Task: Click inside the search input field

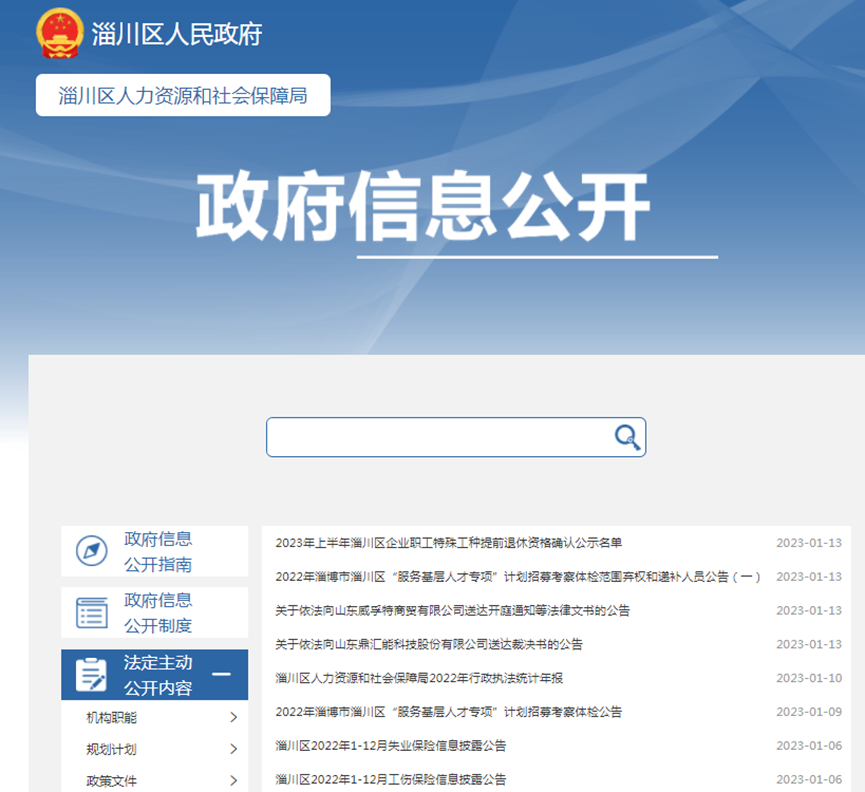Action: coord(438,437)
